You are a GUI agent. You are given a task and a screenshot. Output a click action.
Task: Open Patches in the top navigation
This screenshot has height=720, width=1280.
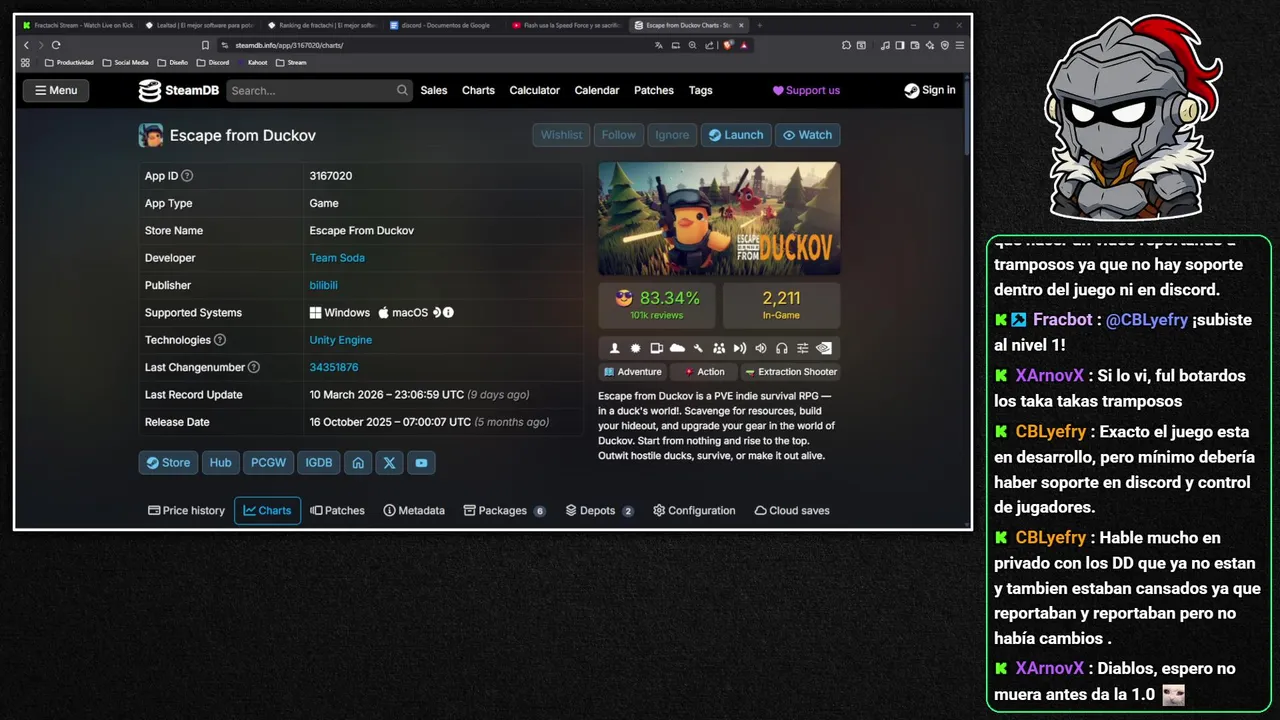654,90
